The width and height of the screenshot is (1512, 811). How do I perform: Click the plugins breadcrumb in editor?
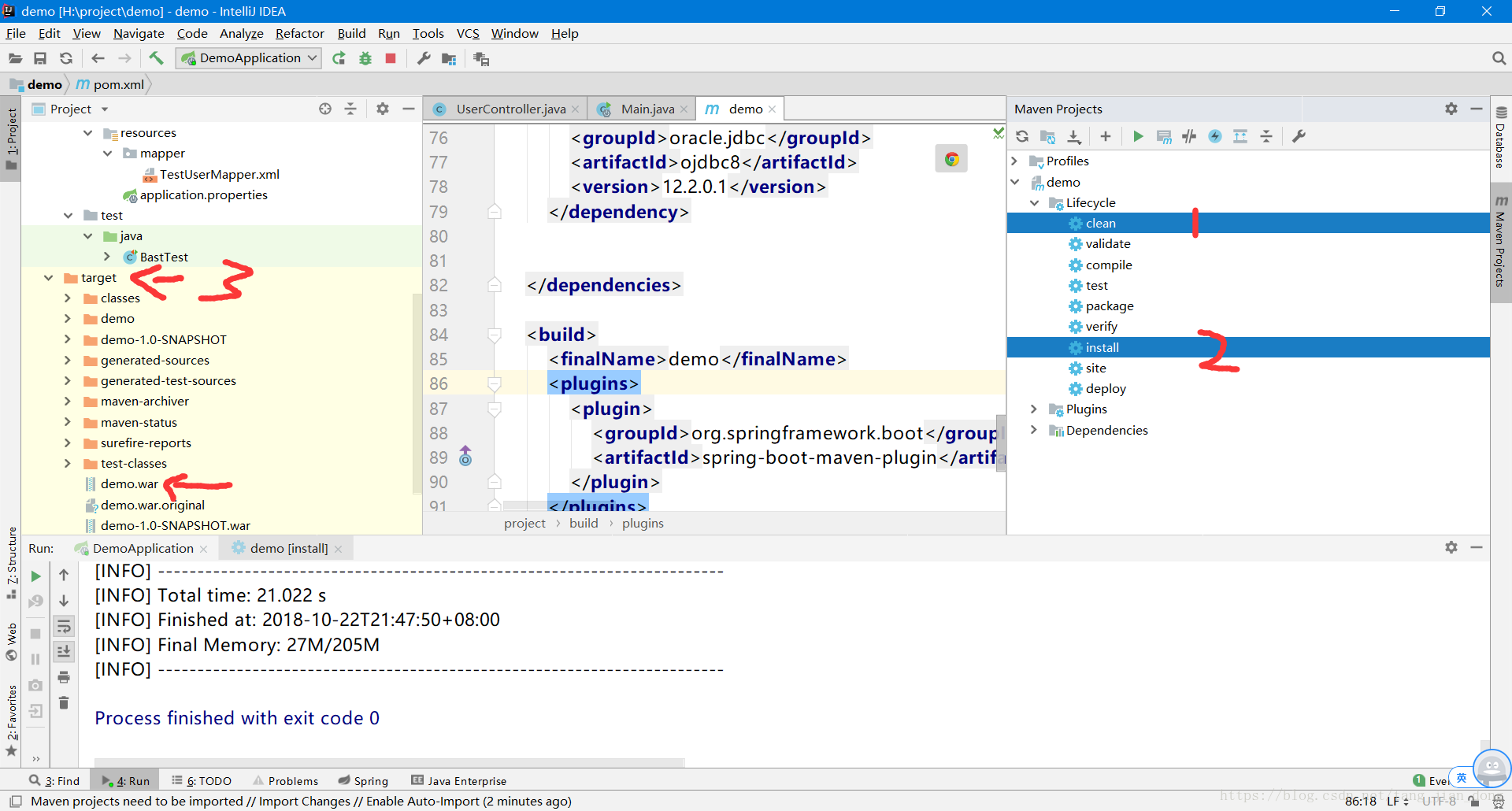pyautogui.click(x=643, y=523)
